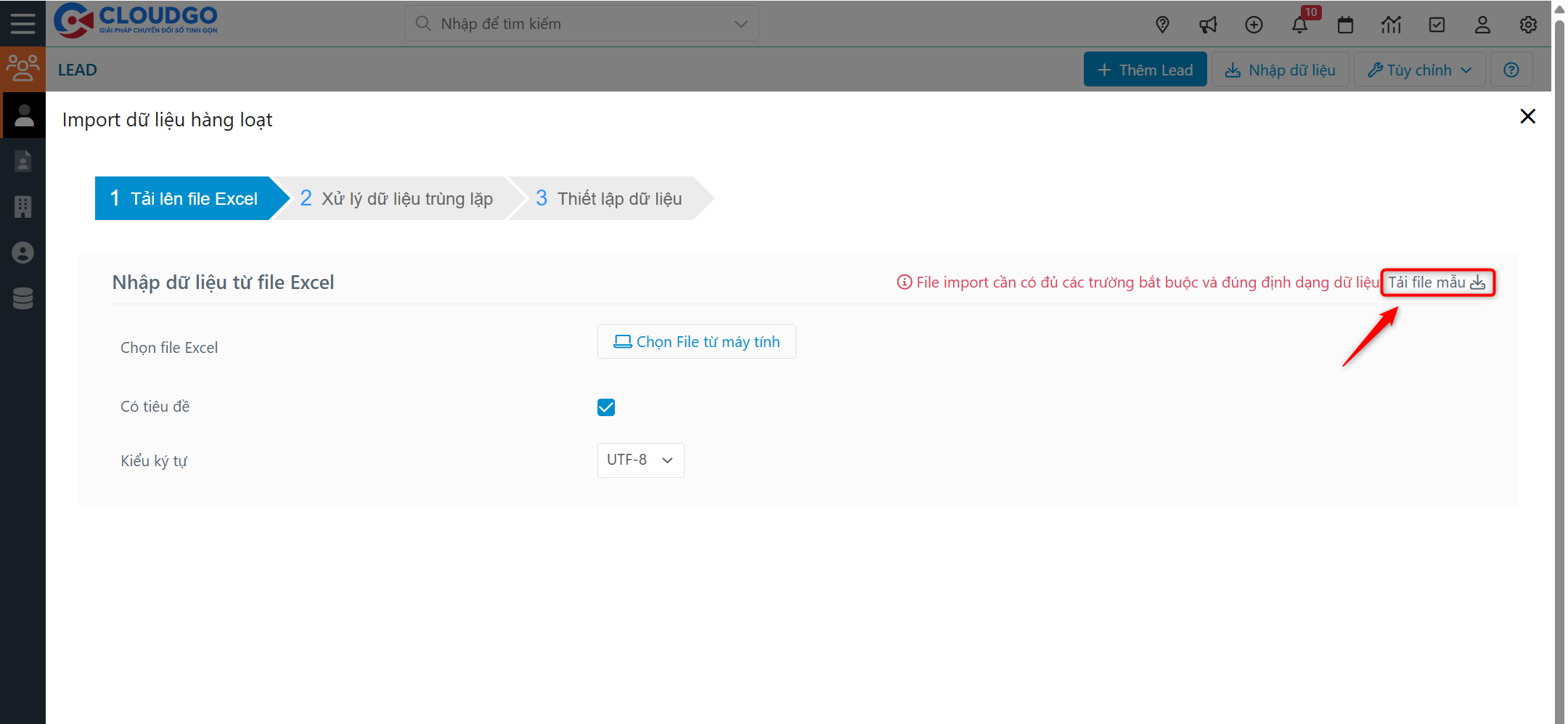The height and width of the screenshot is (724, 1568).
Task: Expand the search category dropdown arrow
Action: (x=740, y=23)
